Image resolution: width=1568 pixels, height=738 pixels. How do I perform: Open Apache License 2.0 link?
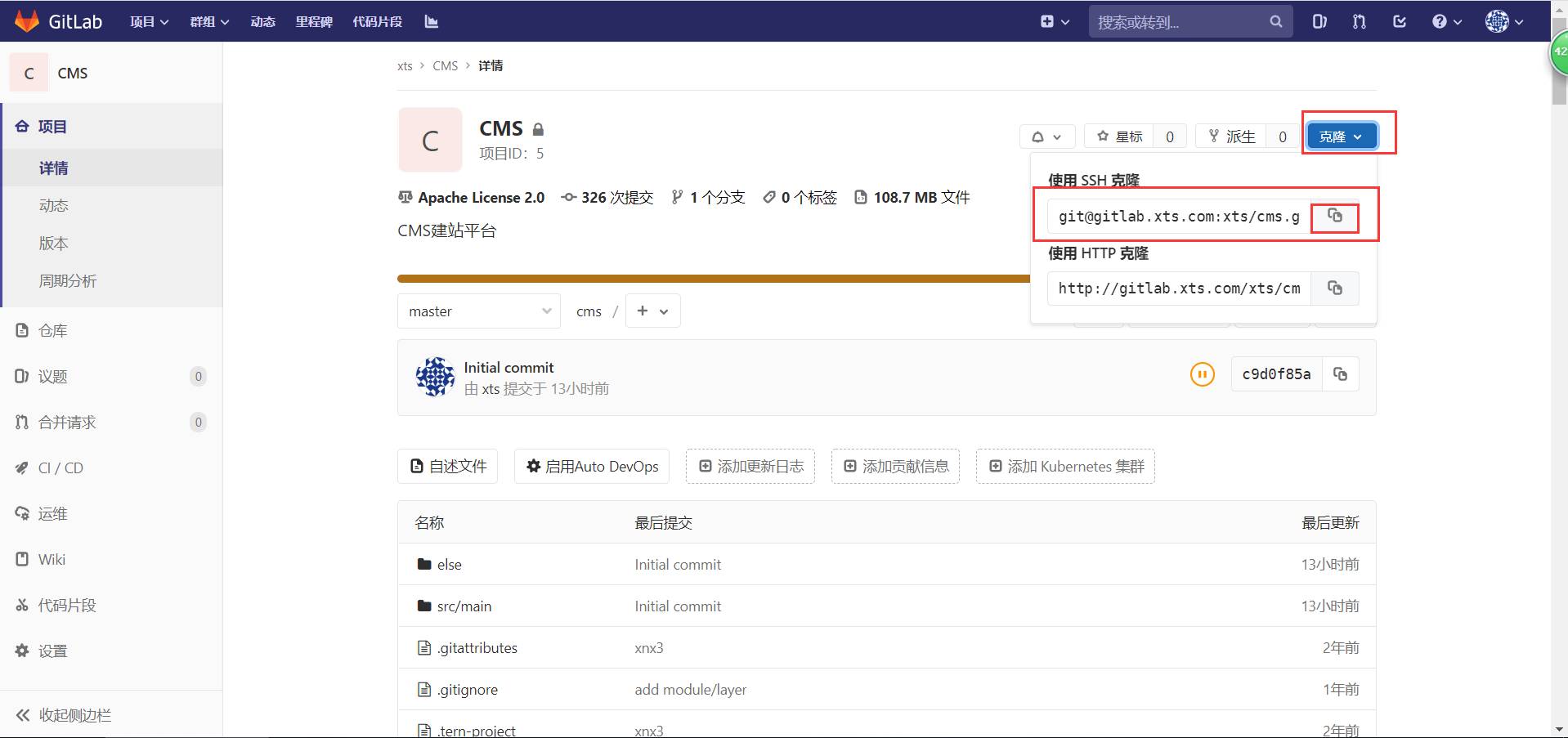point(472,197)
